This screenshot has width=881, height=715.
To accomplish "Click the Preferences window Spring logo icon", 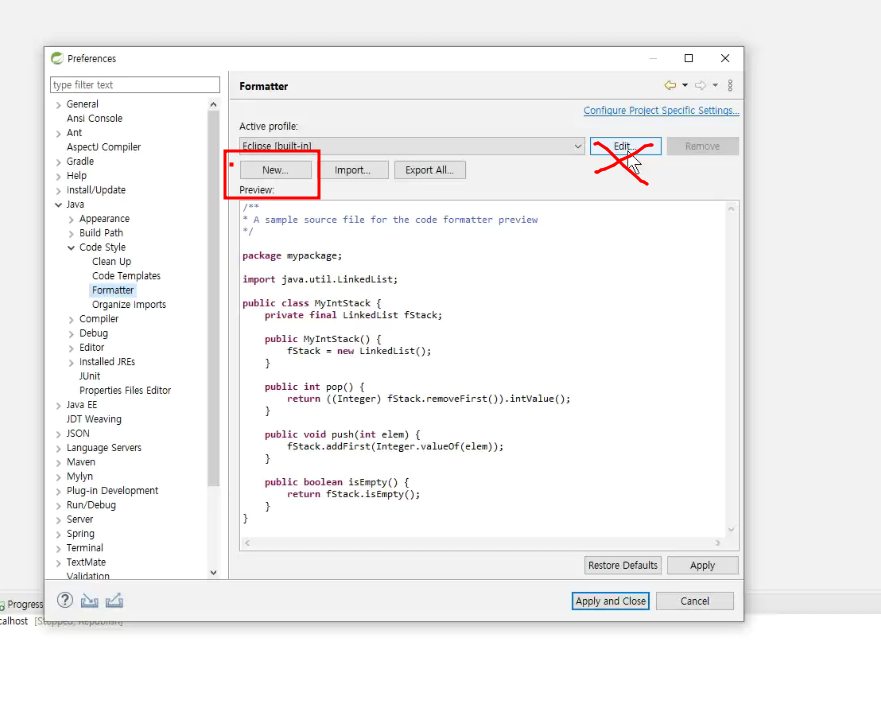I will pyautogui.click(x=57, y=58).
